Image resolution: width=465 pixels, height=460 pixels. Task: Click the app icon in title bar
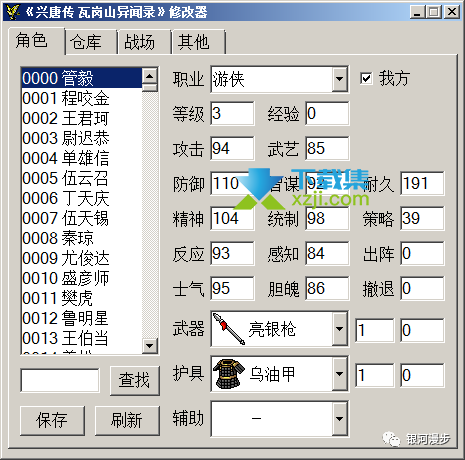tap(13, 12)
